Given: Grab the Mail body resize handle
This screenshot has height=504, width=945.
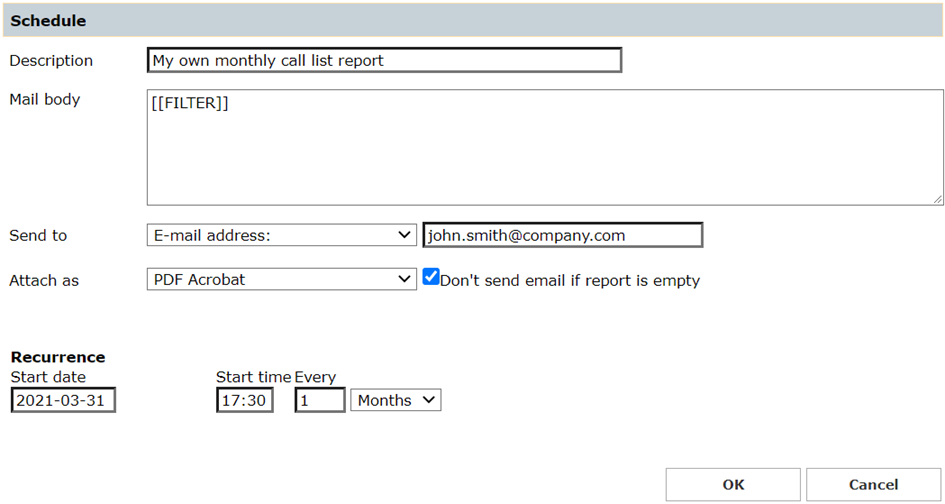Looking at the screenshot, I should click(938, 200).
